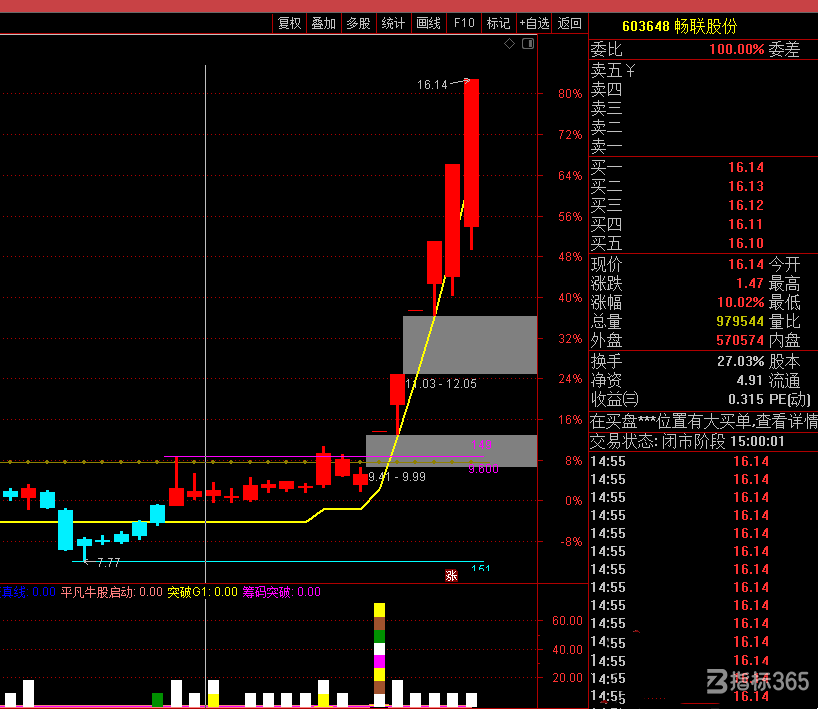Click the 卖五 sell level row

coord(703,70)
